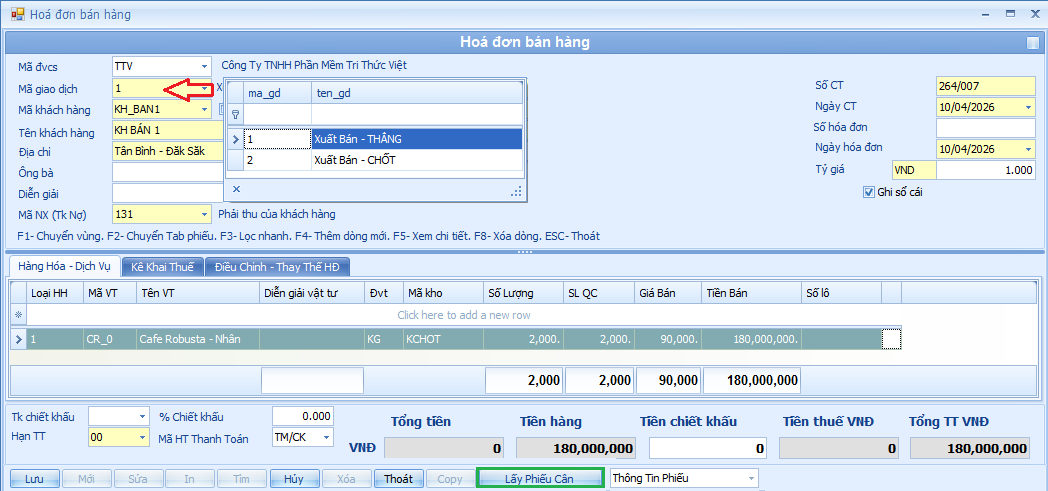Close the transaction code popup with X
Image resolution: width=1048 pixels, height=491 pixels.
pyautogui.click(x=236, y=188)
